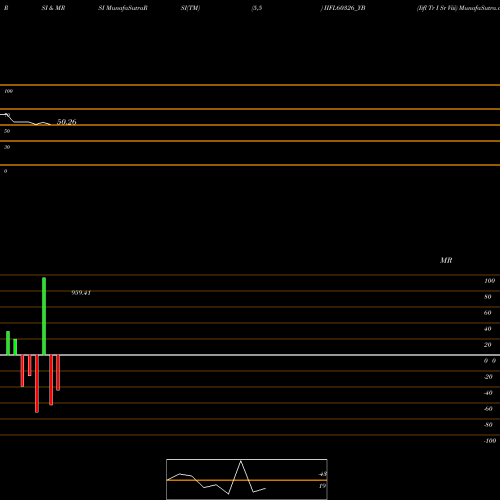Click the longest red negative bar

pyautogui.click(x=37, y=384)
